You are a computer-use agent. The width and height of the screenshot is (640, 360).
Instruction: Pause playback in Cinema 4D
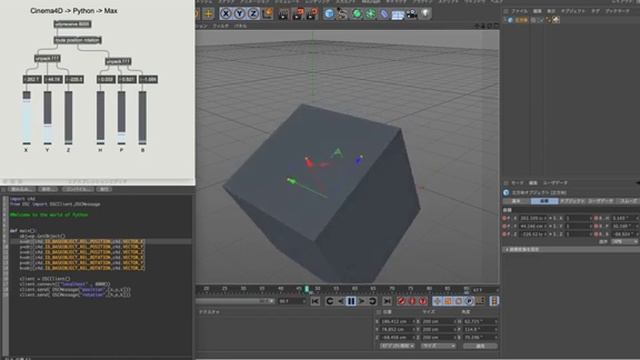[x=351, y=301]
